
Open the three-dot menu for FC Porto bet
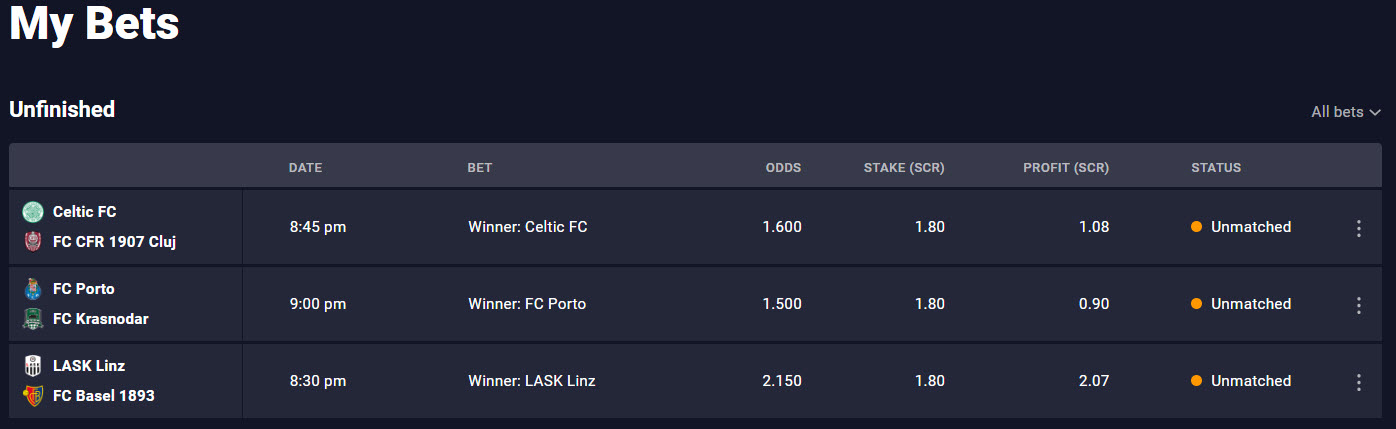(1358, 305)
